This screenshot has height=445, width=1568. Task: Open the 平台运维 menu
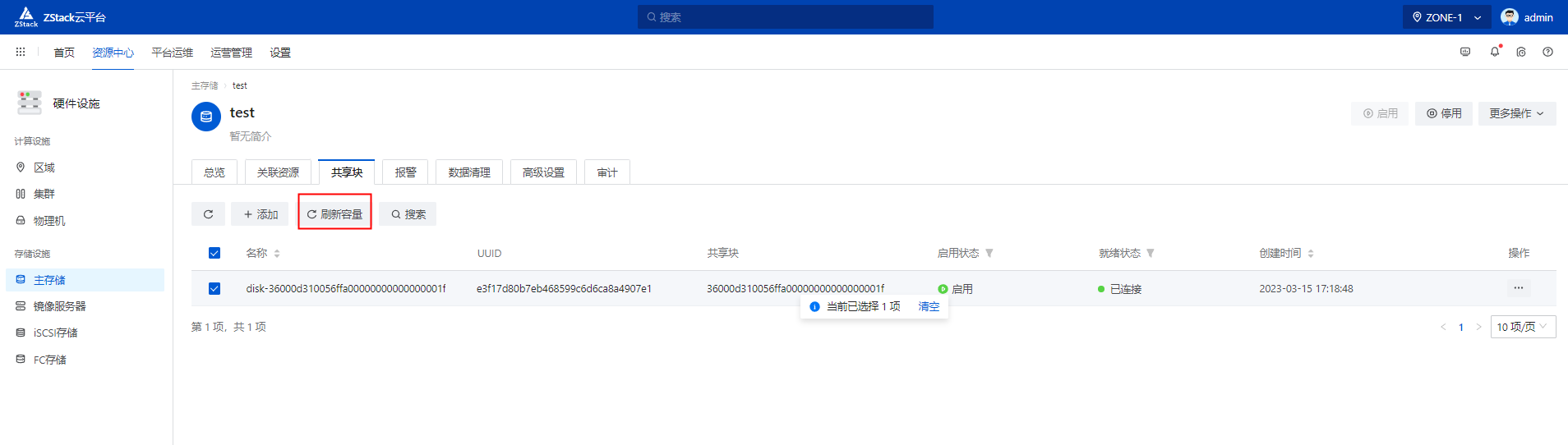(172, 53)
